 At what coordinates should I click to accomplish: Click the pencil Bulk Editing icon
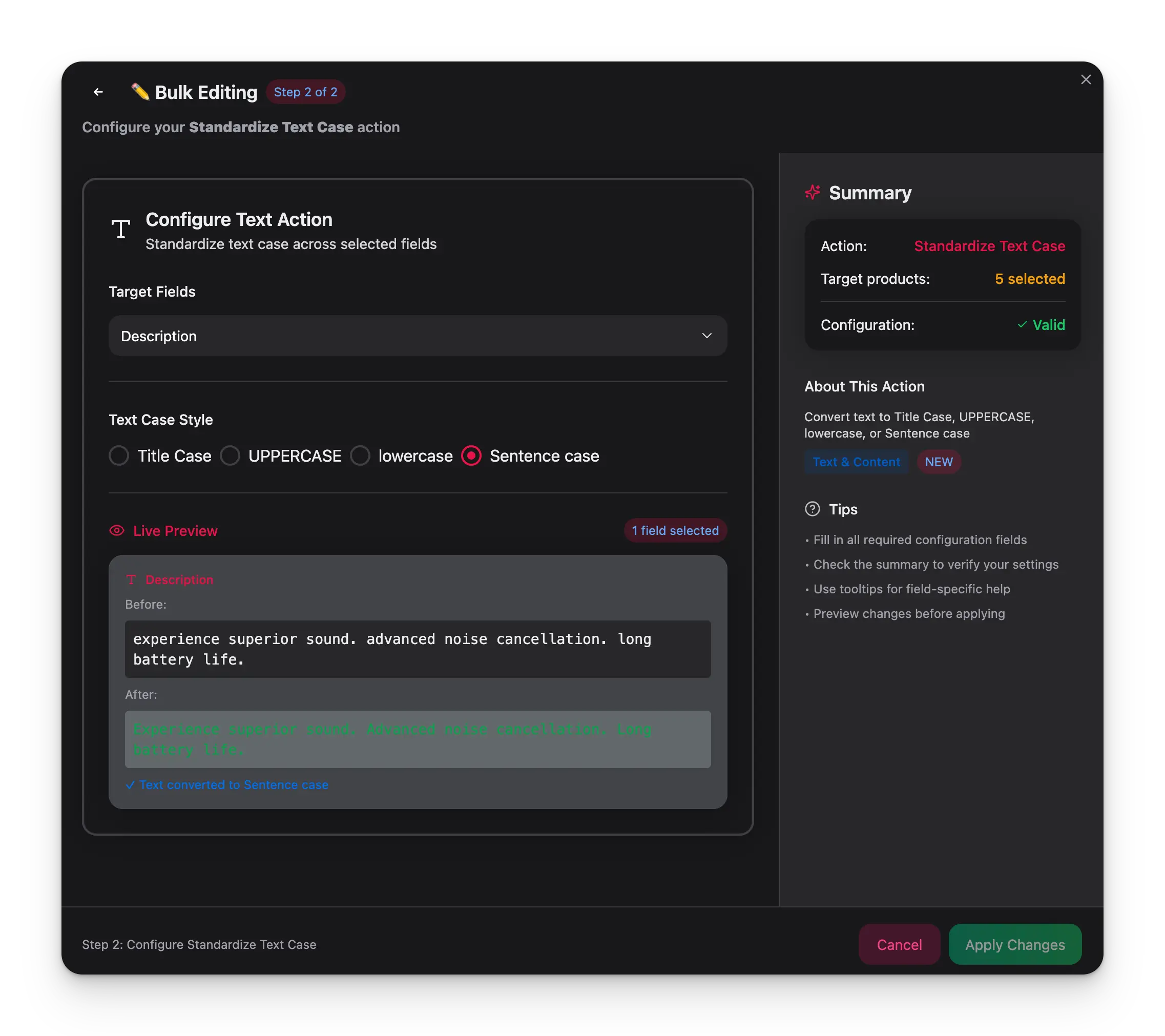pos(140,91)
